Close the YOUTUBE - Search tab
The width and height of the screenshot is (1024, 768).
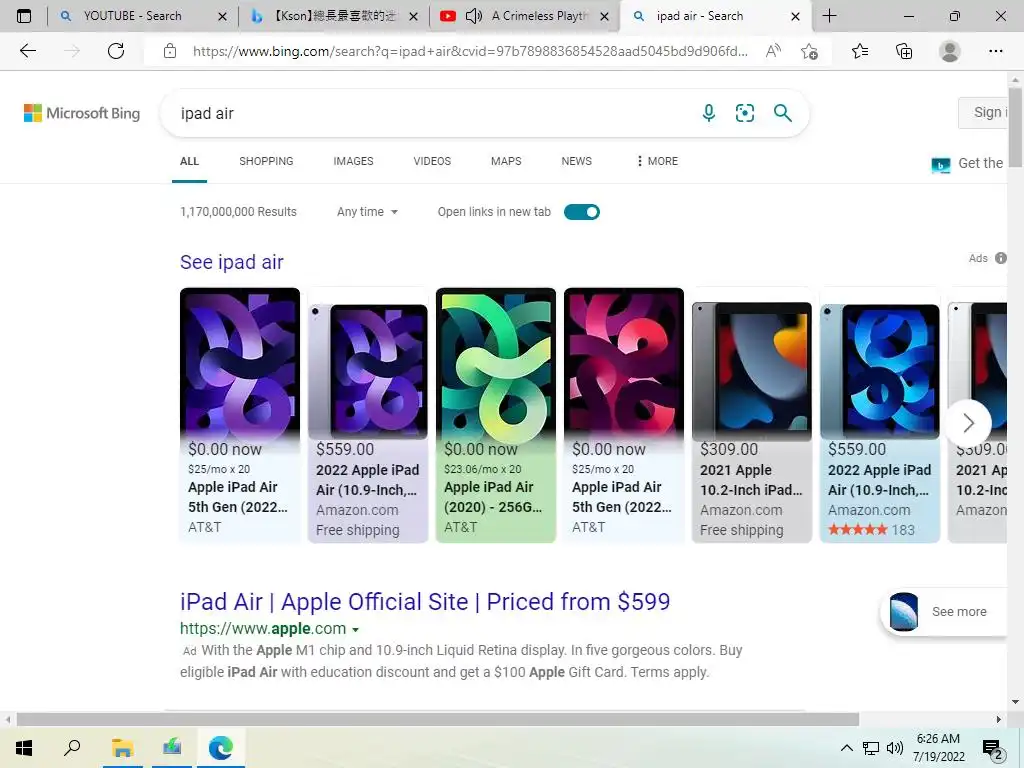point(222,16)
